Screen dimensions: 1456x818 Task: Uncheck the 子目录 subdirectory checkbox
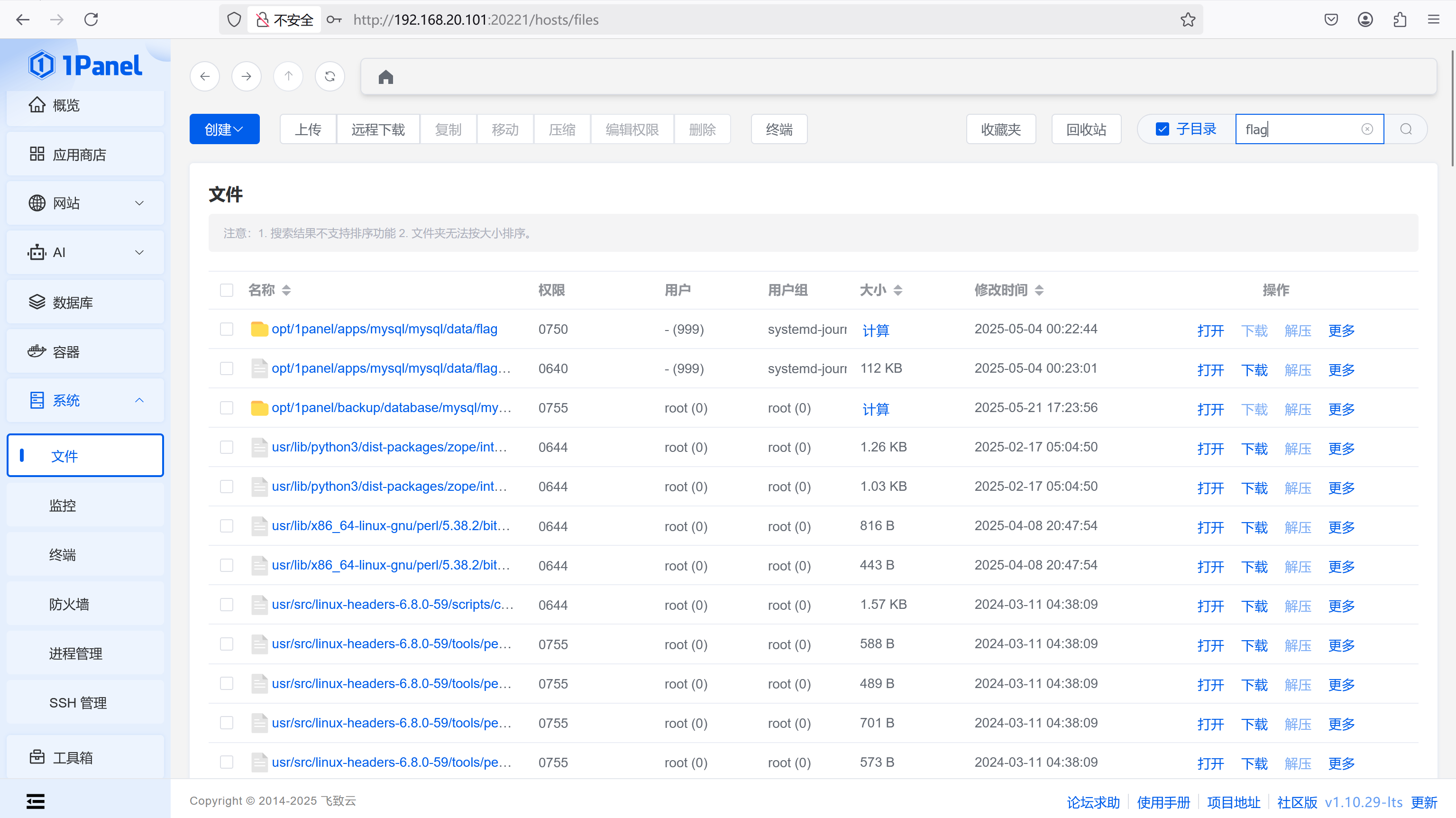[x=1162, y=129]
